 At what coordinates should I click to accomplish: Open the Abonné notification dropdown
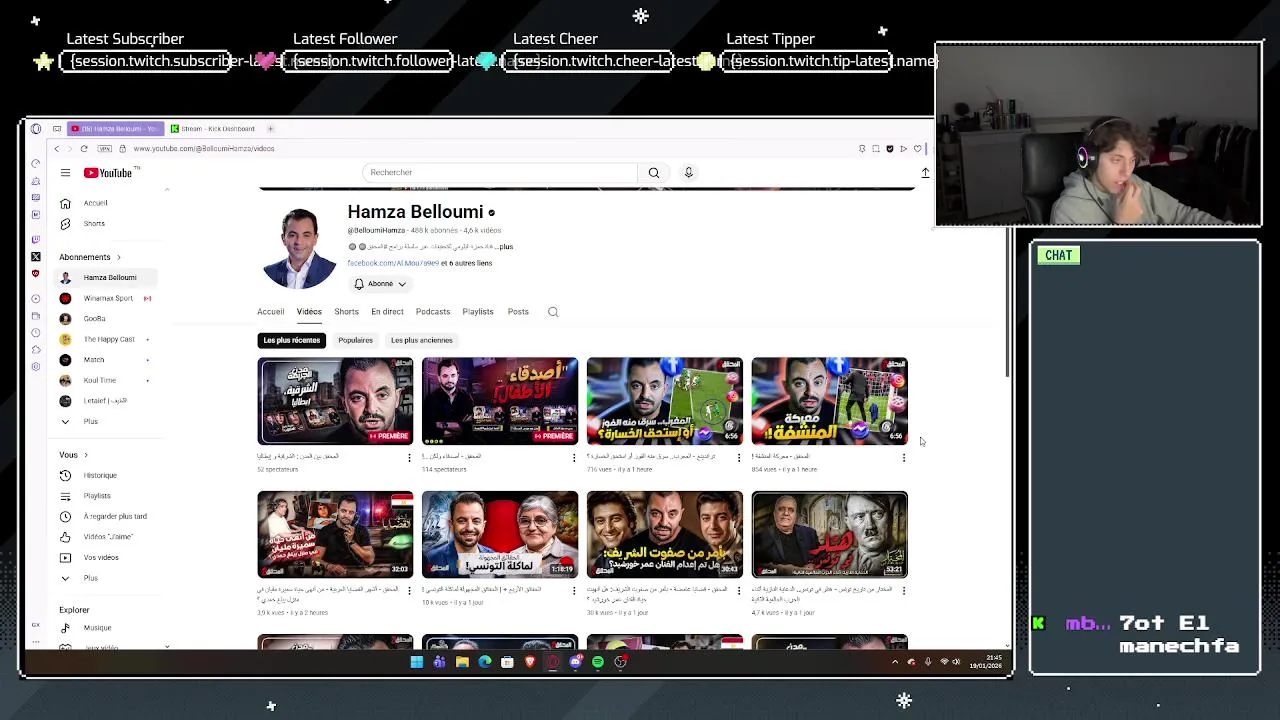coord(379,284)
